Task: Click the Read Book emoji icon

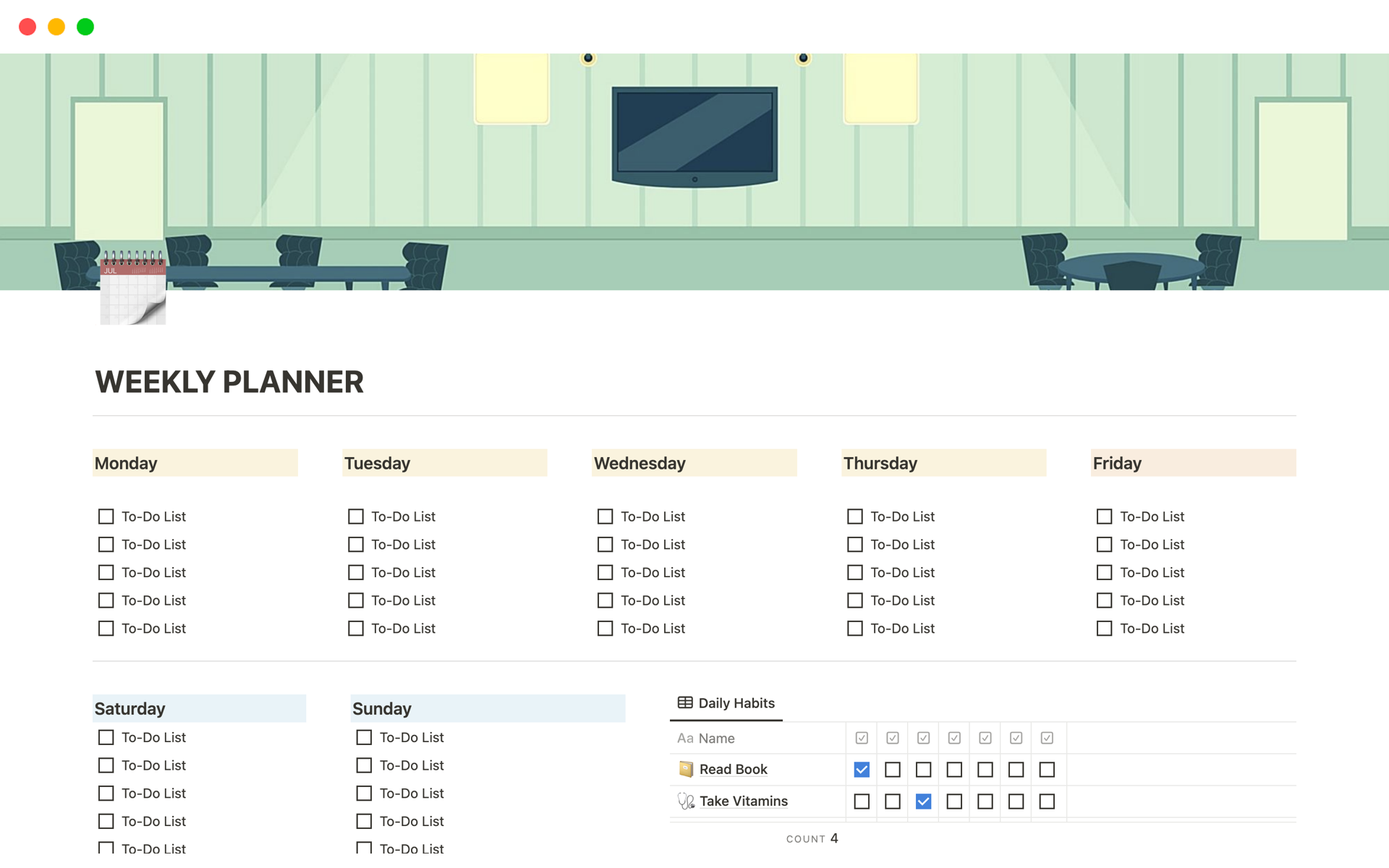Action: [x=684, y=769]
